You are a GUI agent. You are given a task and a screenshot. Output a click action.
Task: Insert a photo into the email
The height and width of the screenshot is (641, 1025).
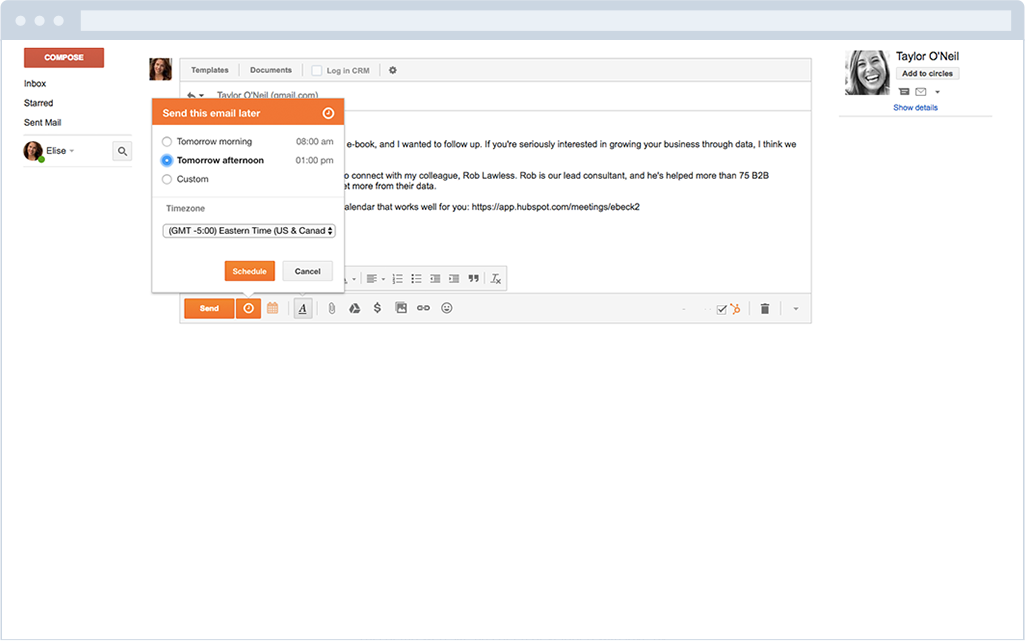401,308
